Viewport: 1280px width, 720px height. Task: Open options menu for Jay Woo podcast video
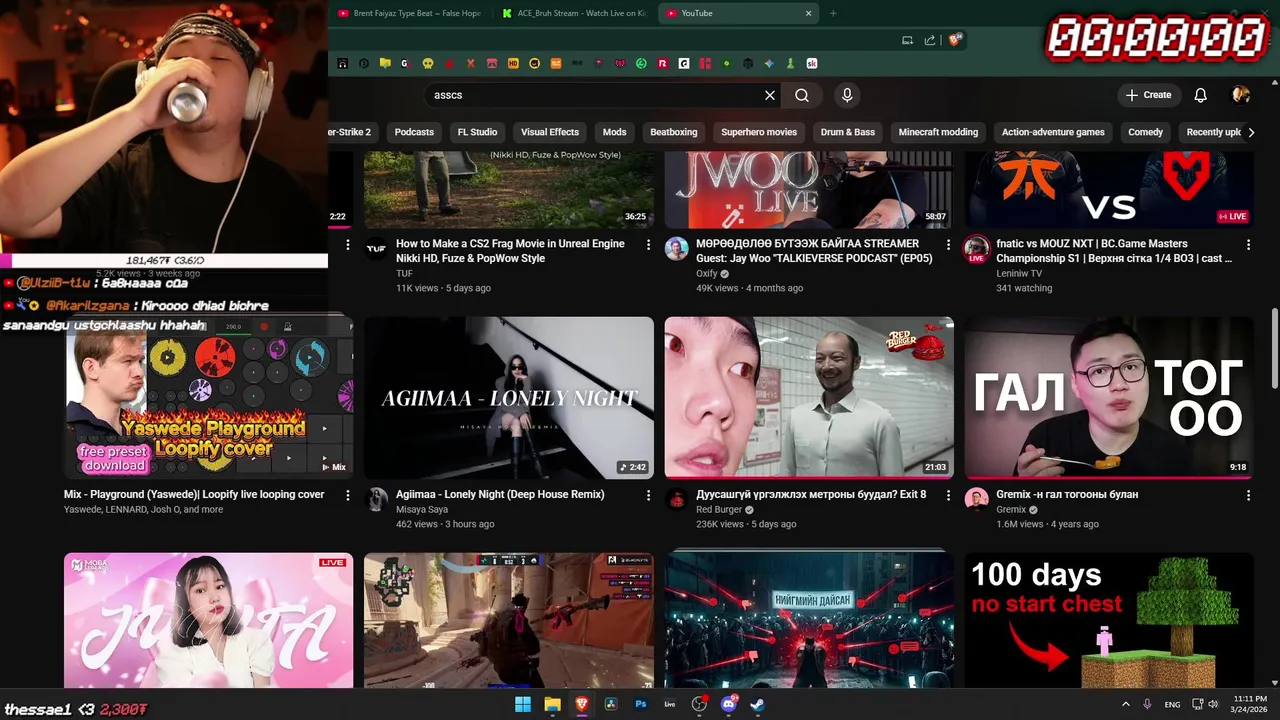pyautogui.click(x=948, y=244)
